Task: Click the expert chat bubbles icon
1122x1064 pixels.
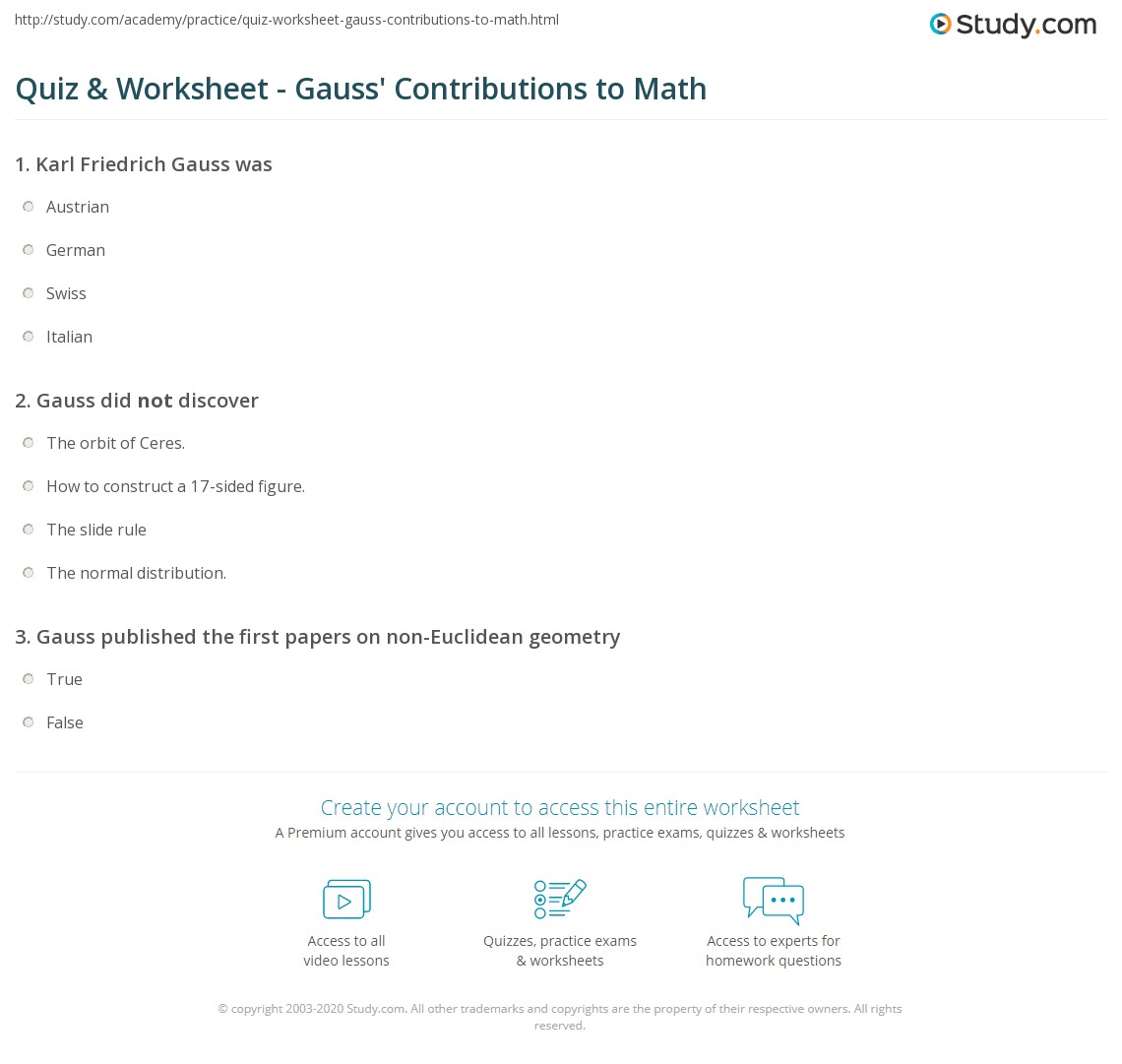Action: (774, 900)
